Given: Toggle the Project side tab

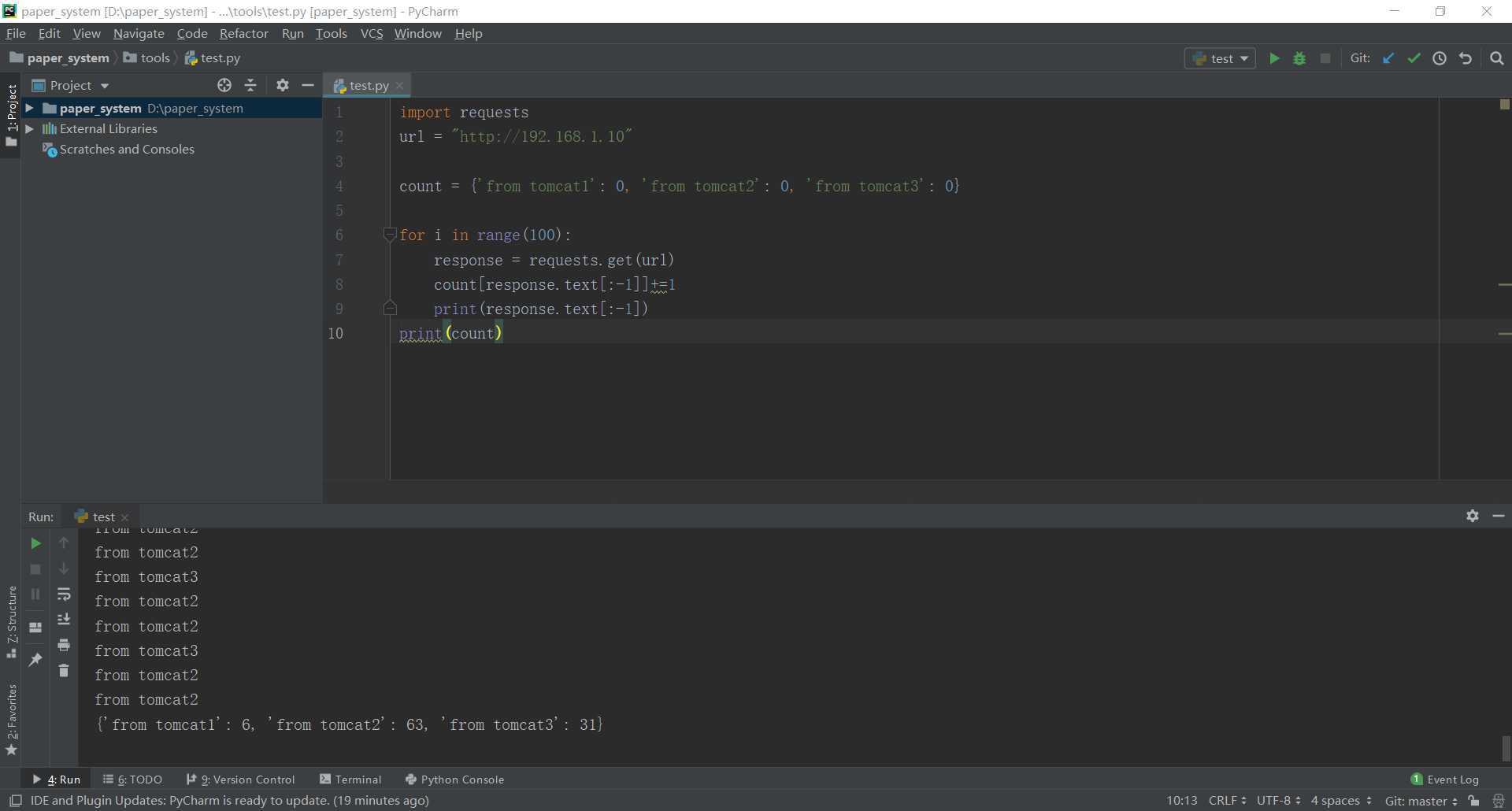Looking at the screenshot, I should pyautogui.click(x=11, y=116).
